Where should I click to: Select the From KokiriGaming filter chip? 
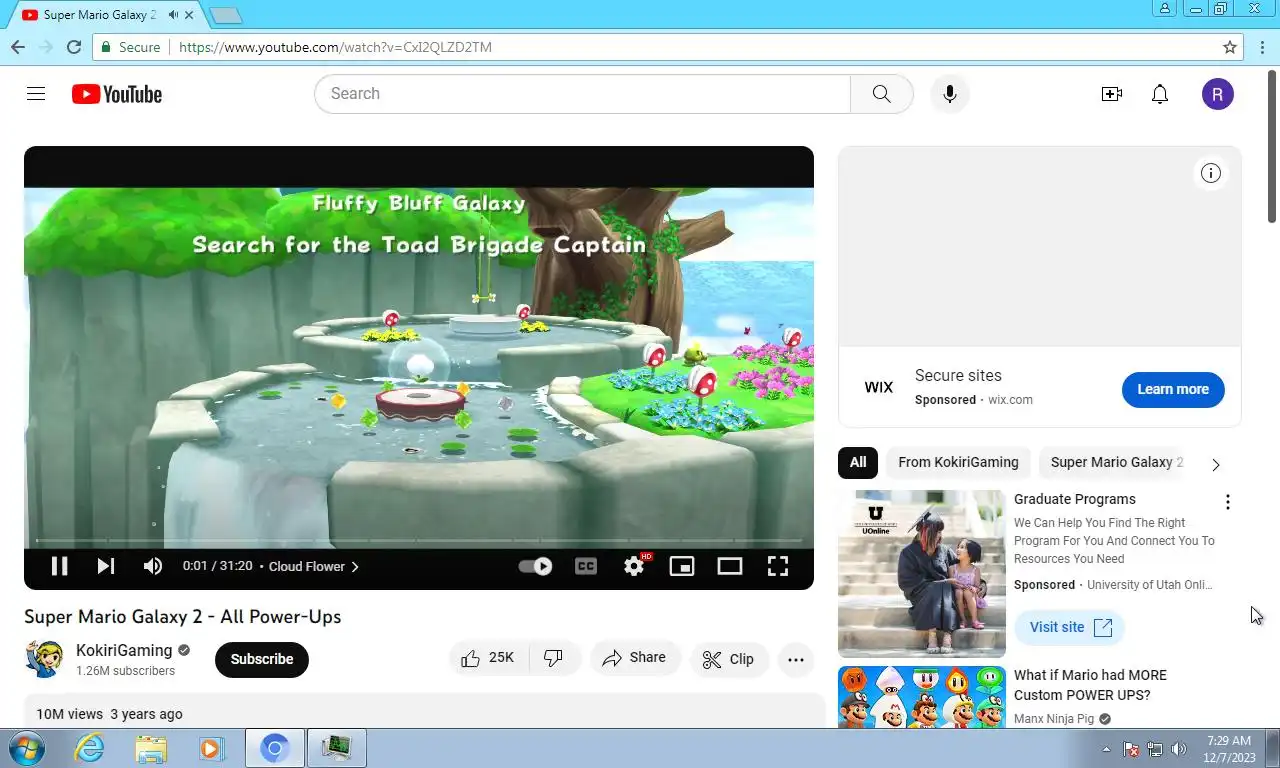click(958, 462)
